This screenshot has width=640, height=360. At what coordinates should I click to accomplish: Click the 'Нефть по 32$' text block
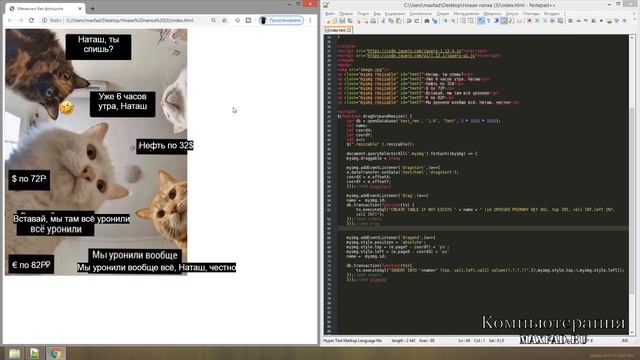pyautogui.click(x=165, y=146)
